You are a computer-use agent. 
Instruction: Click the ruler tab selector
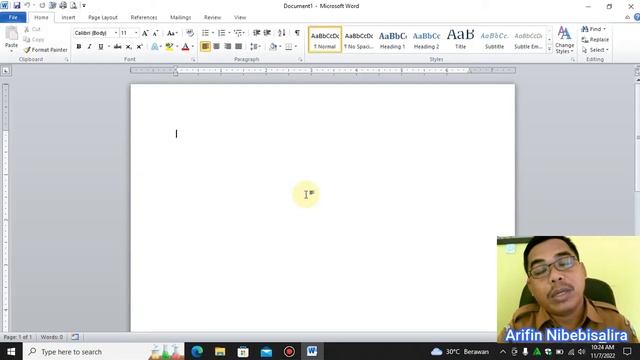click(6, 71)
